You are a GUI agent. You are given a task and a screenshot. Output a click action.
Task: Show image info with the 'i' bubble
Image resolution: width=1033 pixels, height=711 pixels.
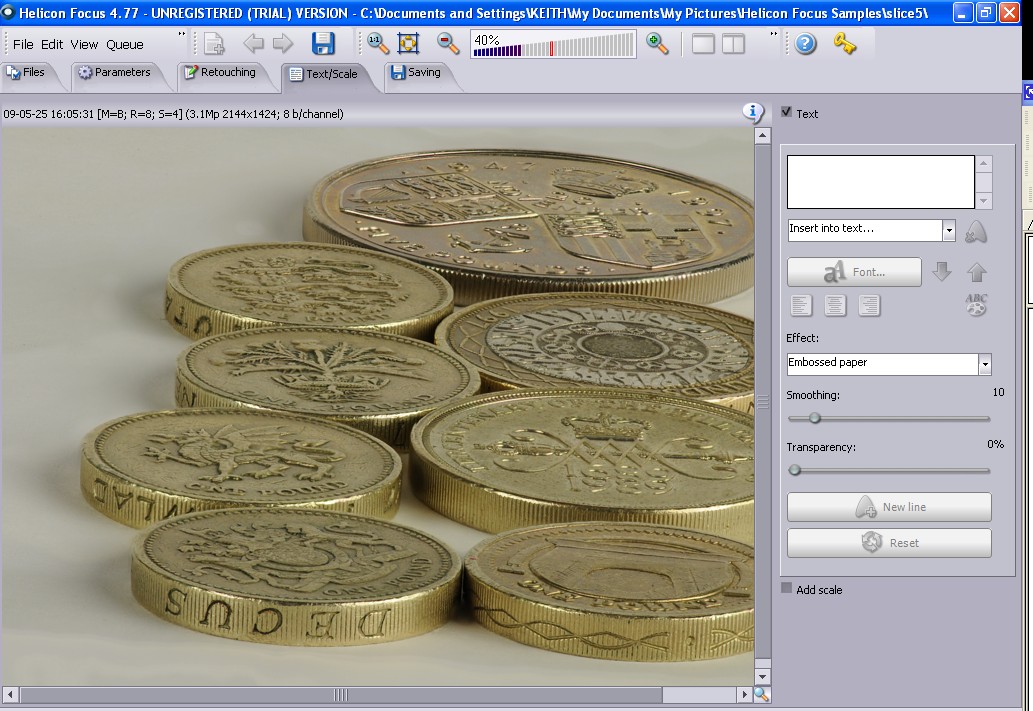753,112
